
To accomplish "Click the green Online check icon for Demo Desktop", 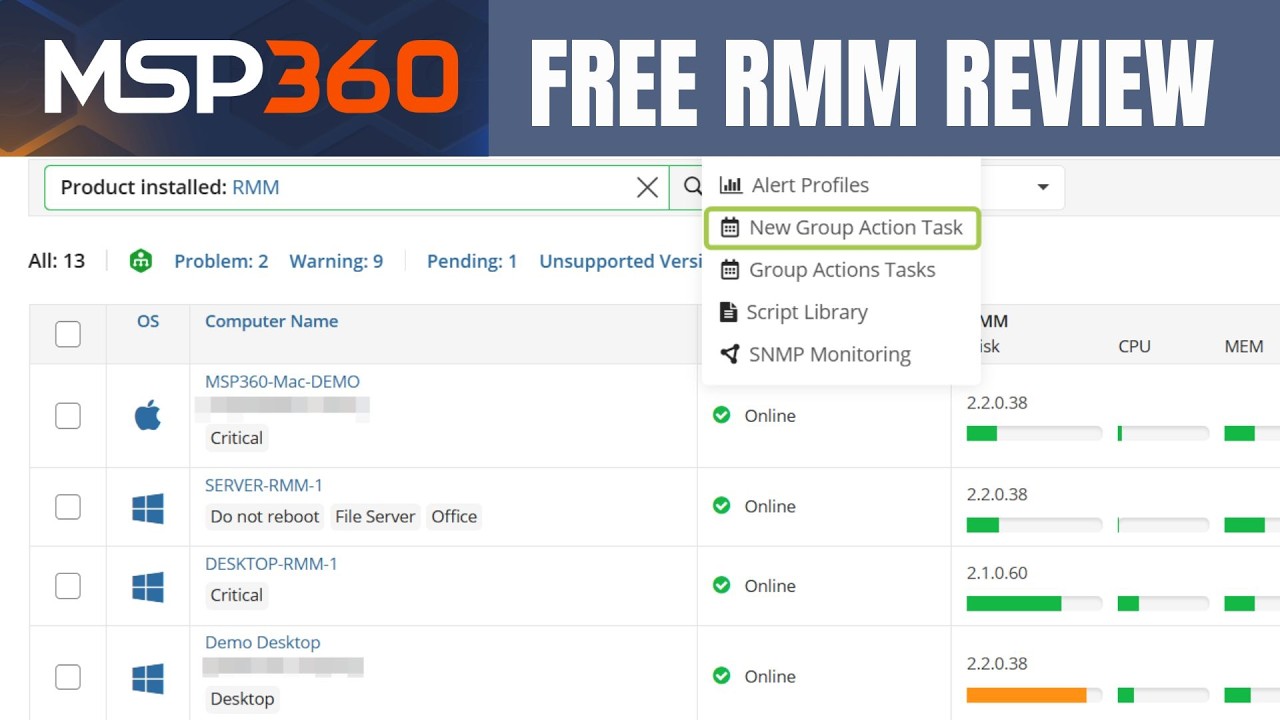I will click(721, 675).
